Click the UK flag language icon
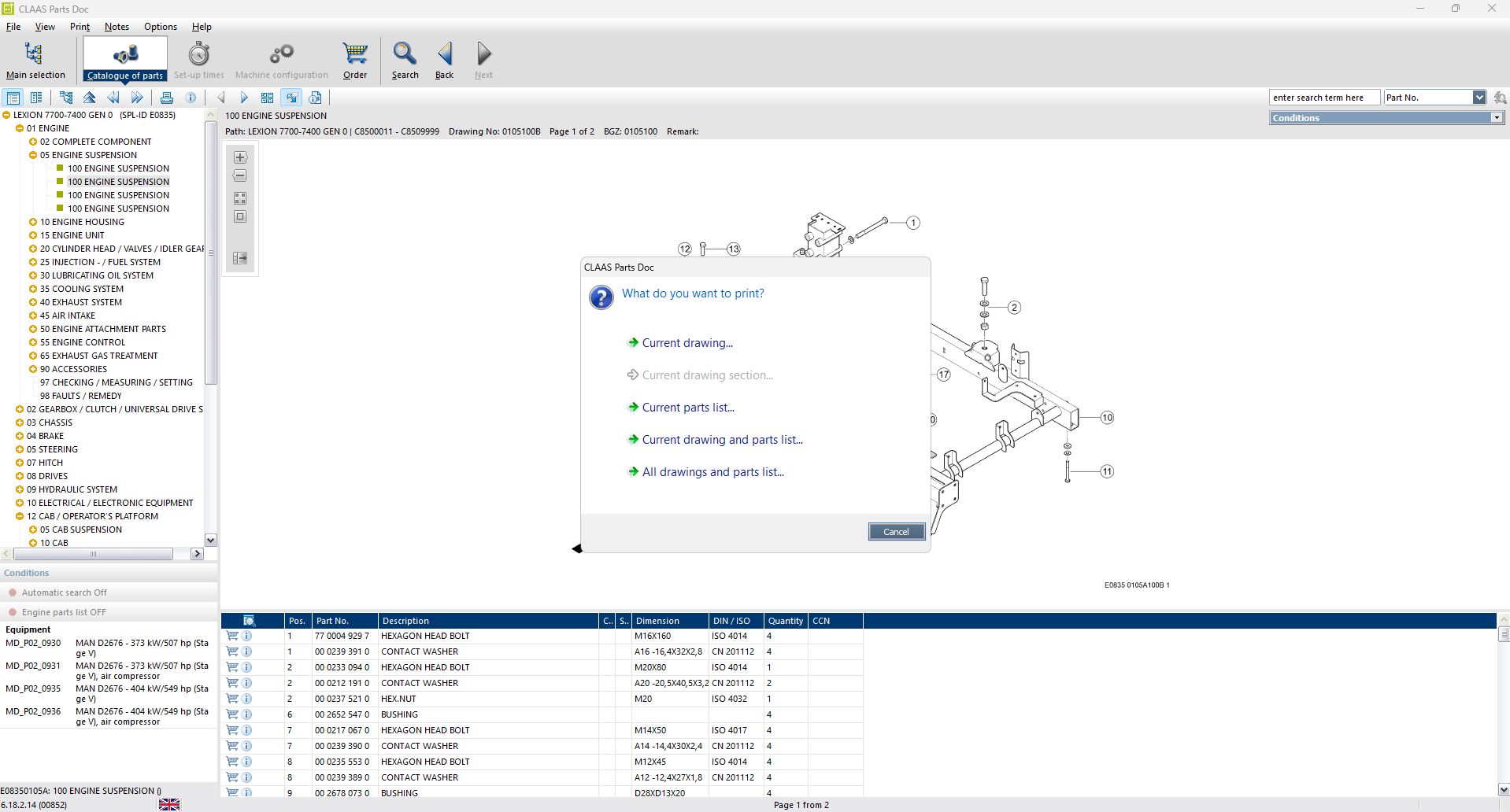1510x812 pixels. coord(169,804)
